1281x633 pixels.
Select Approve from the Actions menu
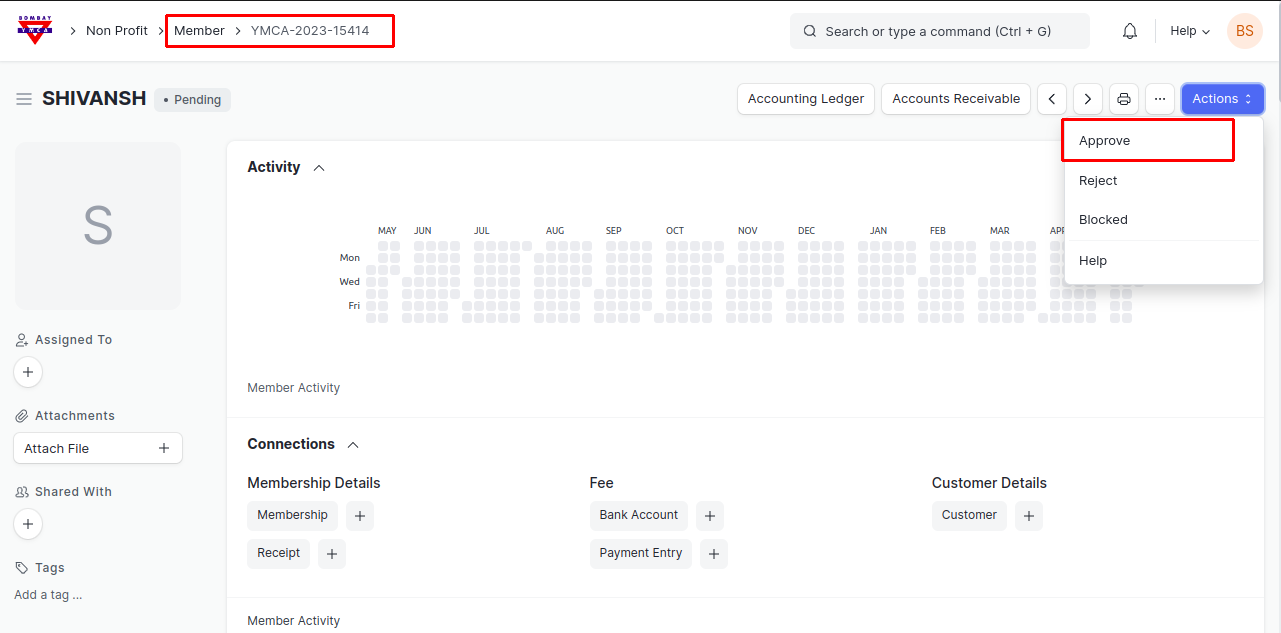point(1104,141)
